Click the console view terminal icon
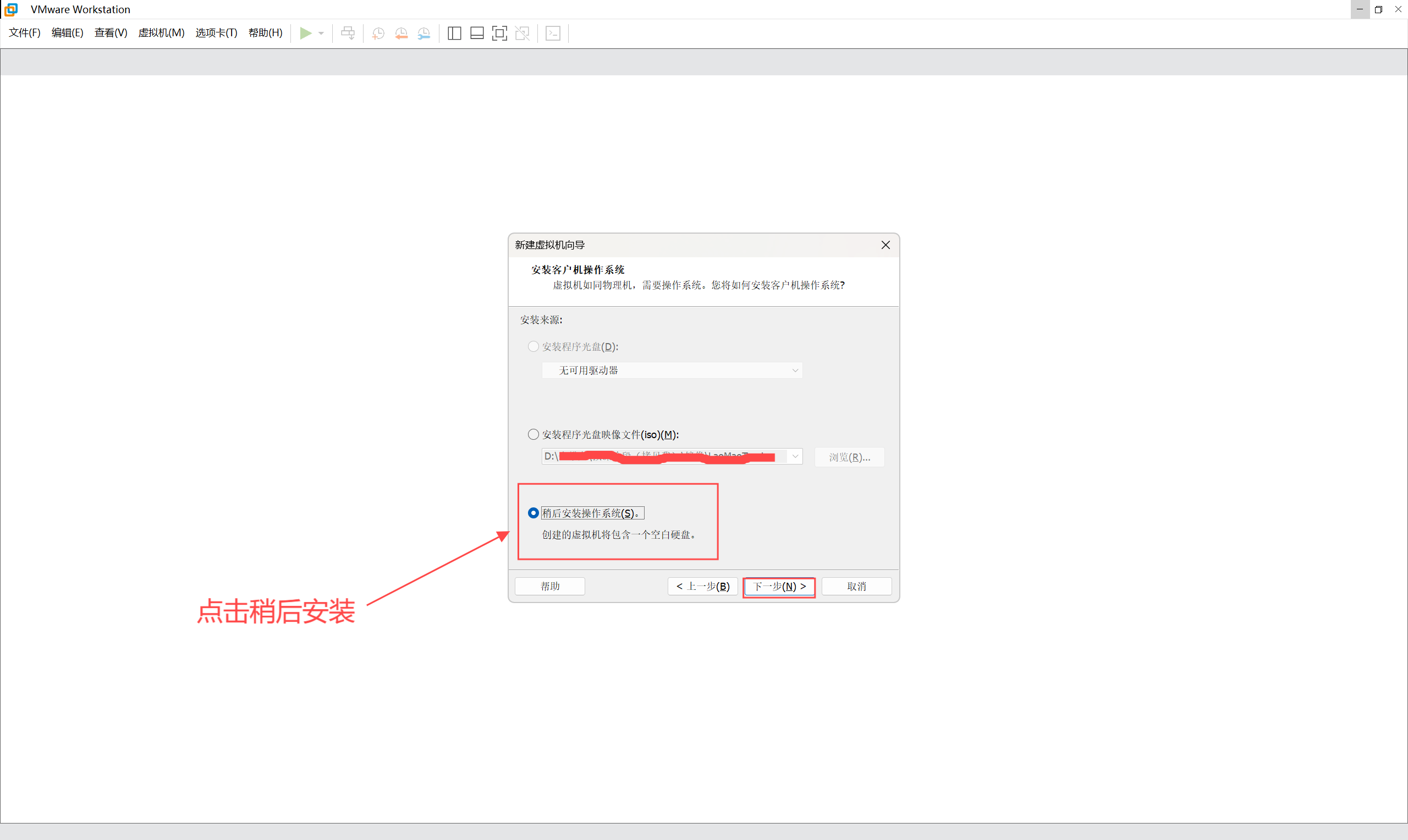1408x840 pixels. point(553,34)
